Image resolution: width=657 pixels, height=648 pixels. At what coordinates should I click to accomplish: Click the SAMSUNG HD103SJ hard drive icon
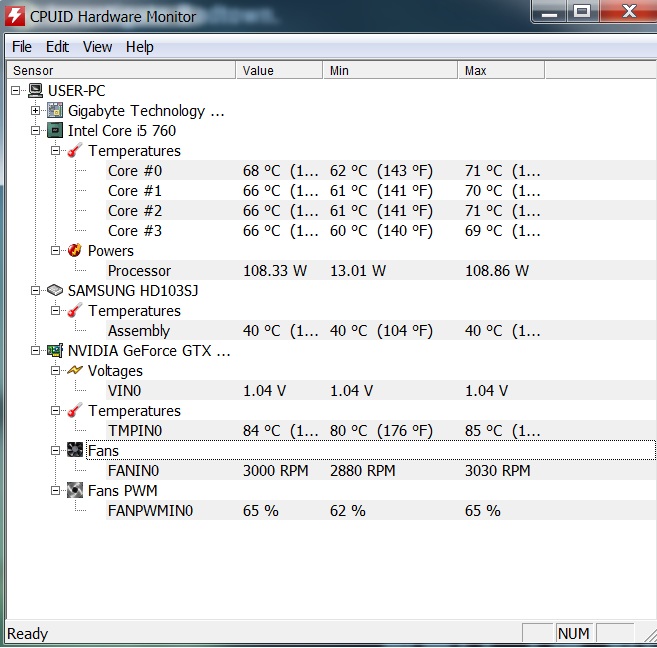[55, 291]
